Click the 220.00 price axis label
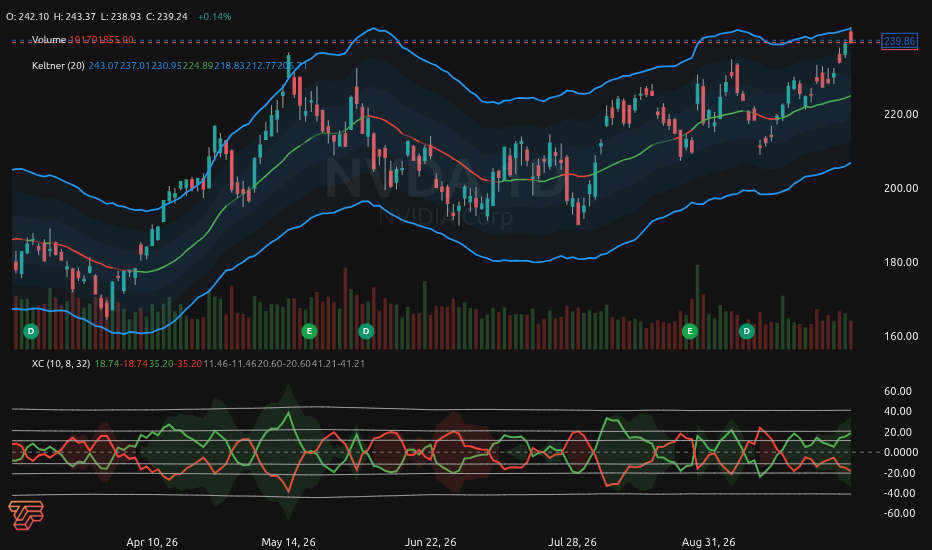 (x=900, y=114)
